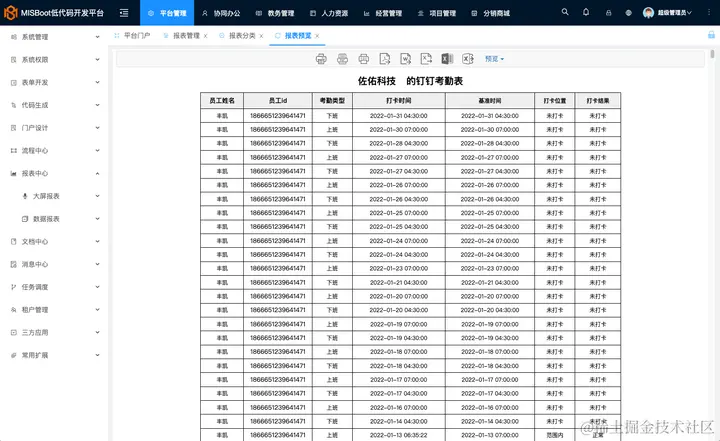The width and height of the screenshot is (720, 441).
Task: Click the third printer icon in report toolbar
Action: tap(364, 59)
